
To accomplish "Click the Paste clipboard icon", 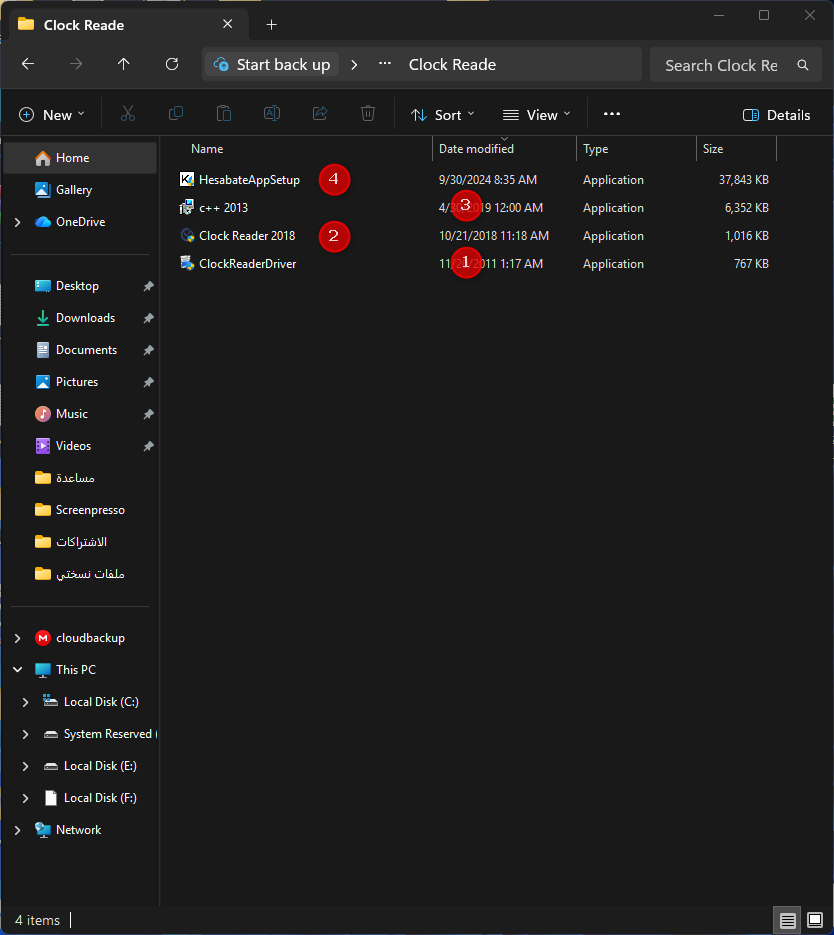I will pyautogui.click(x=224, y=114).
